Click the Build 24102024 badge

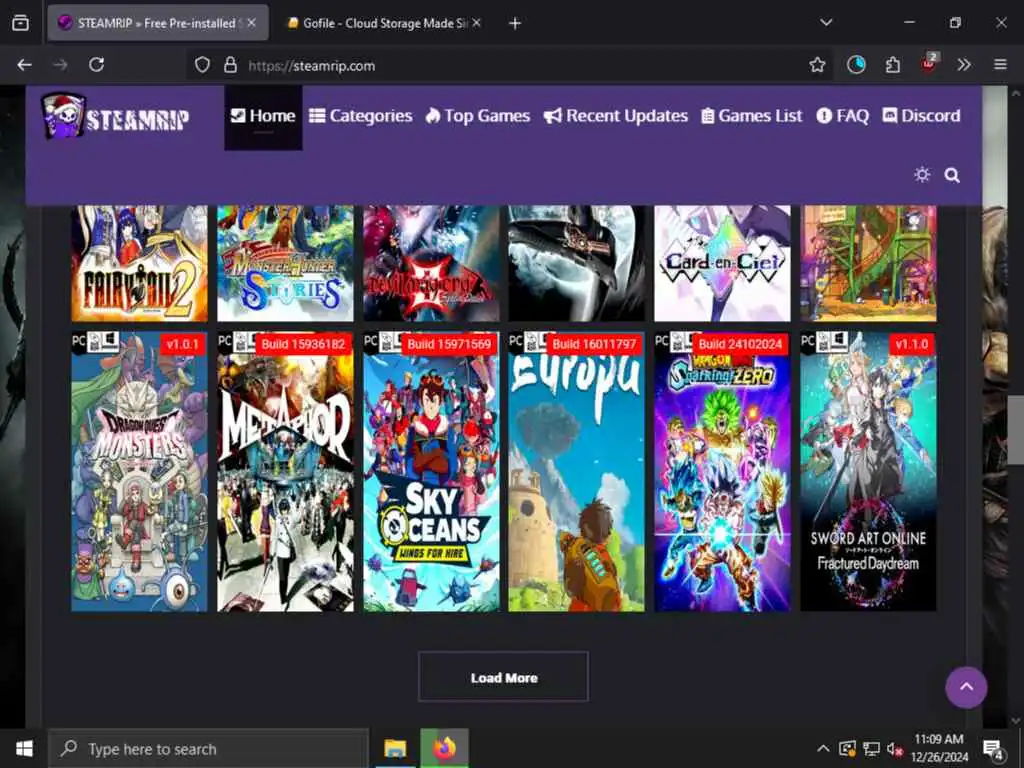click(x=740, y=344)
